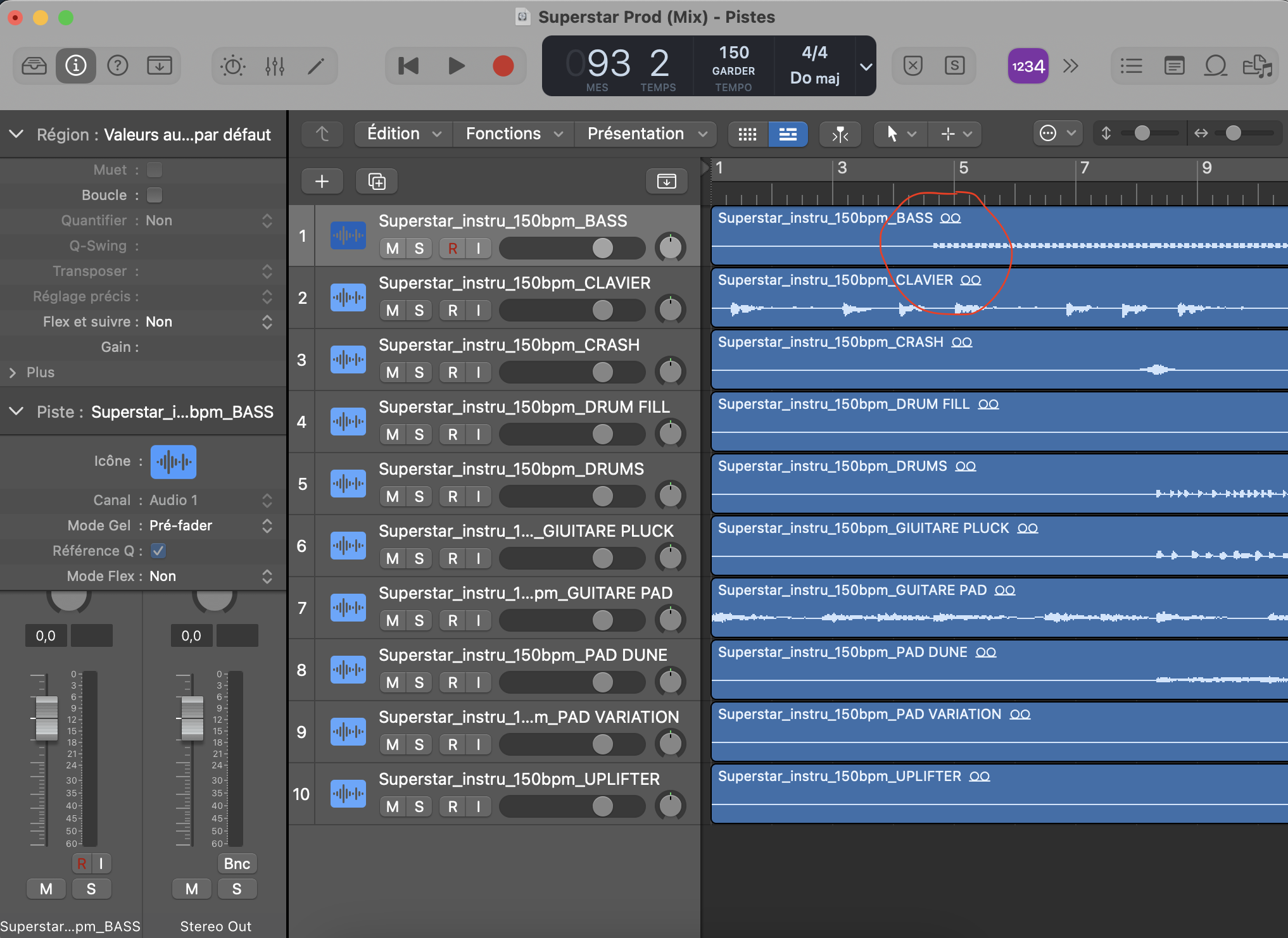Open the Fonctions menu
This screenshot has height=938, width=1288.
[x=512, y=134]
